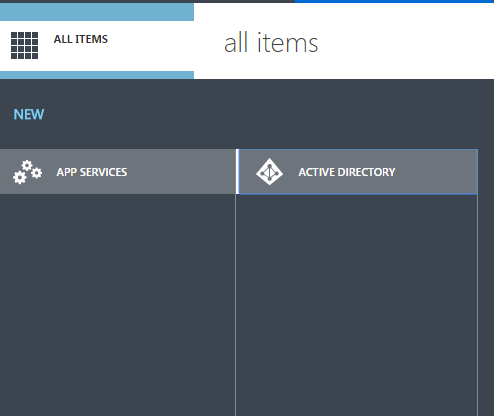Click the ALL ITEMS grid icon

pyautogui.click(x=24, y=45)
